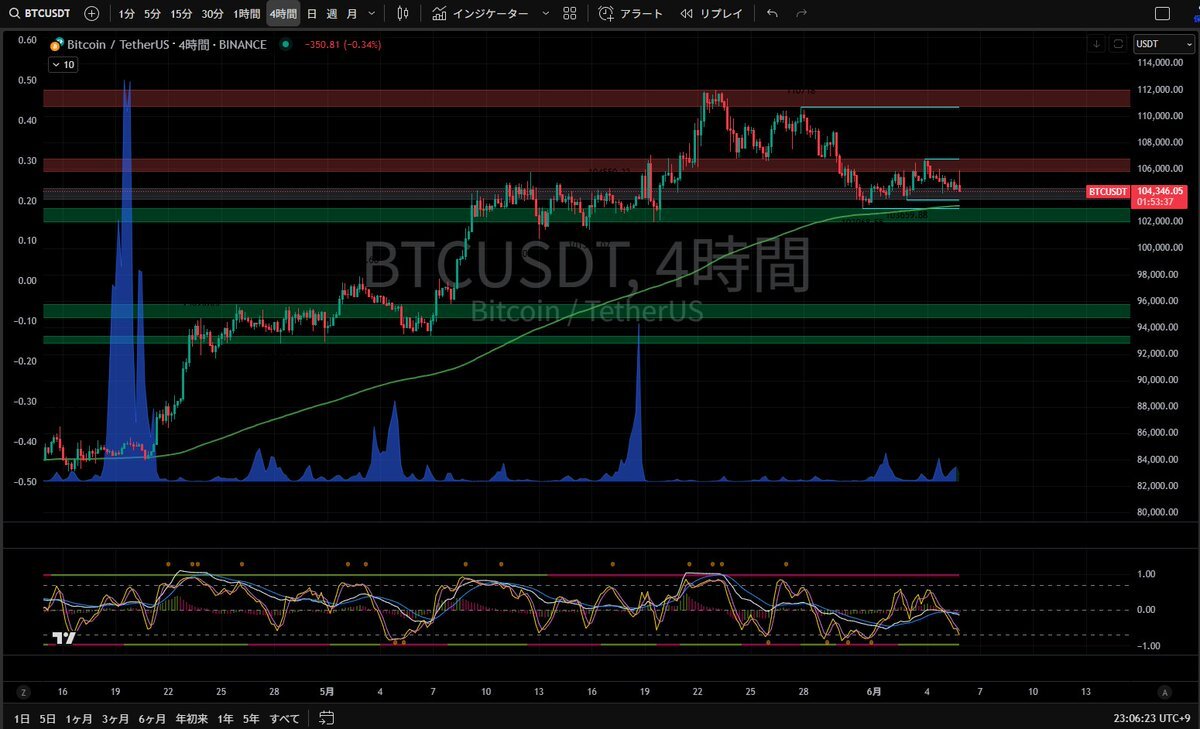Open the layout setup square icon

(x=1162, y=14)
